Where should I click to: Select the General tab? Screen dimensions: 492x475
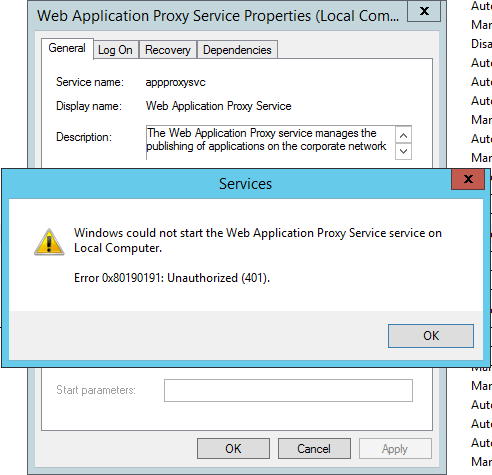point(67,48)
